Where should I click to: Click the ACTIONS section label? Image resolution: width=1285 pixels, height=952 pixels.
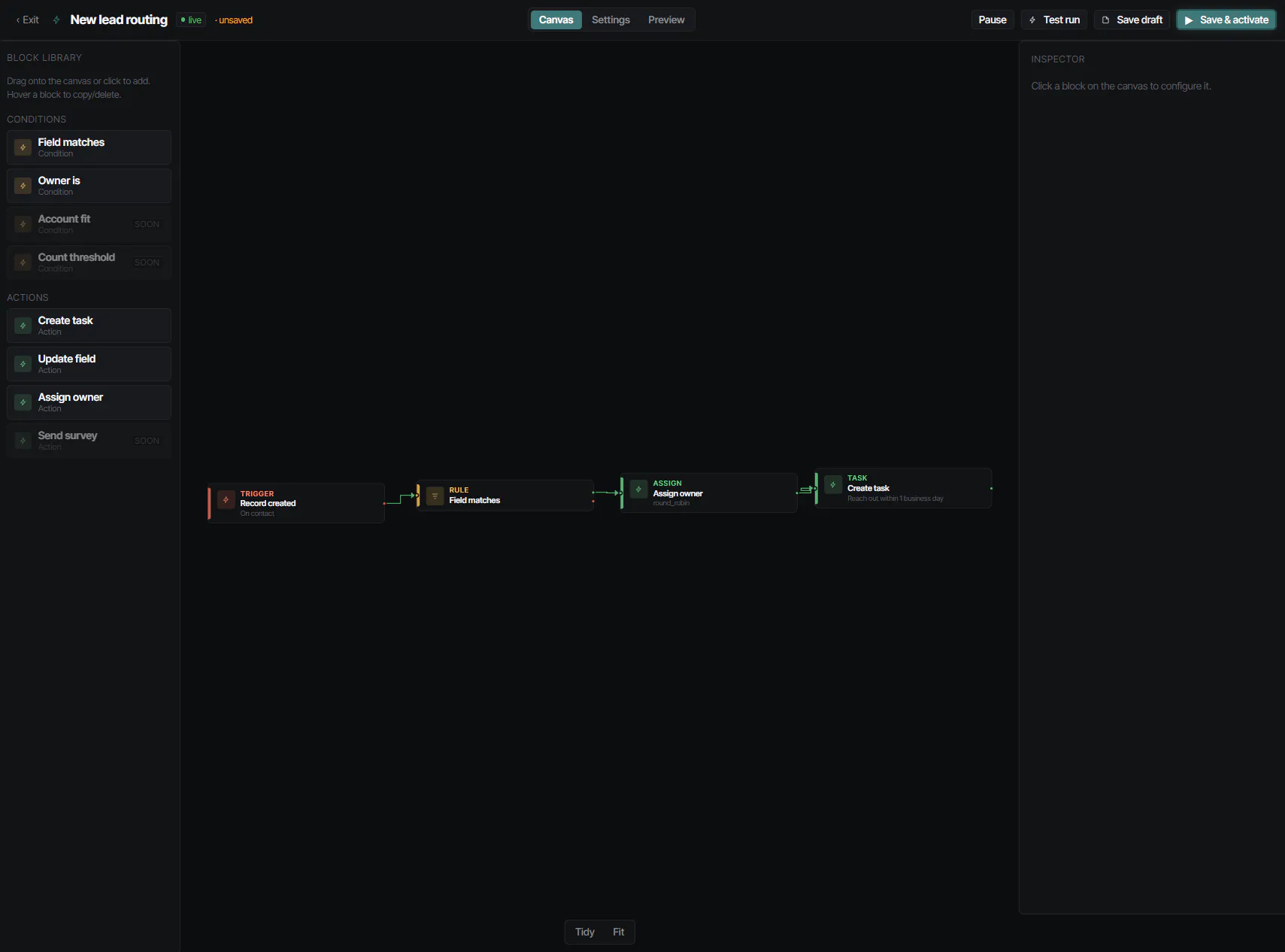pos(28,298)
